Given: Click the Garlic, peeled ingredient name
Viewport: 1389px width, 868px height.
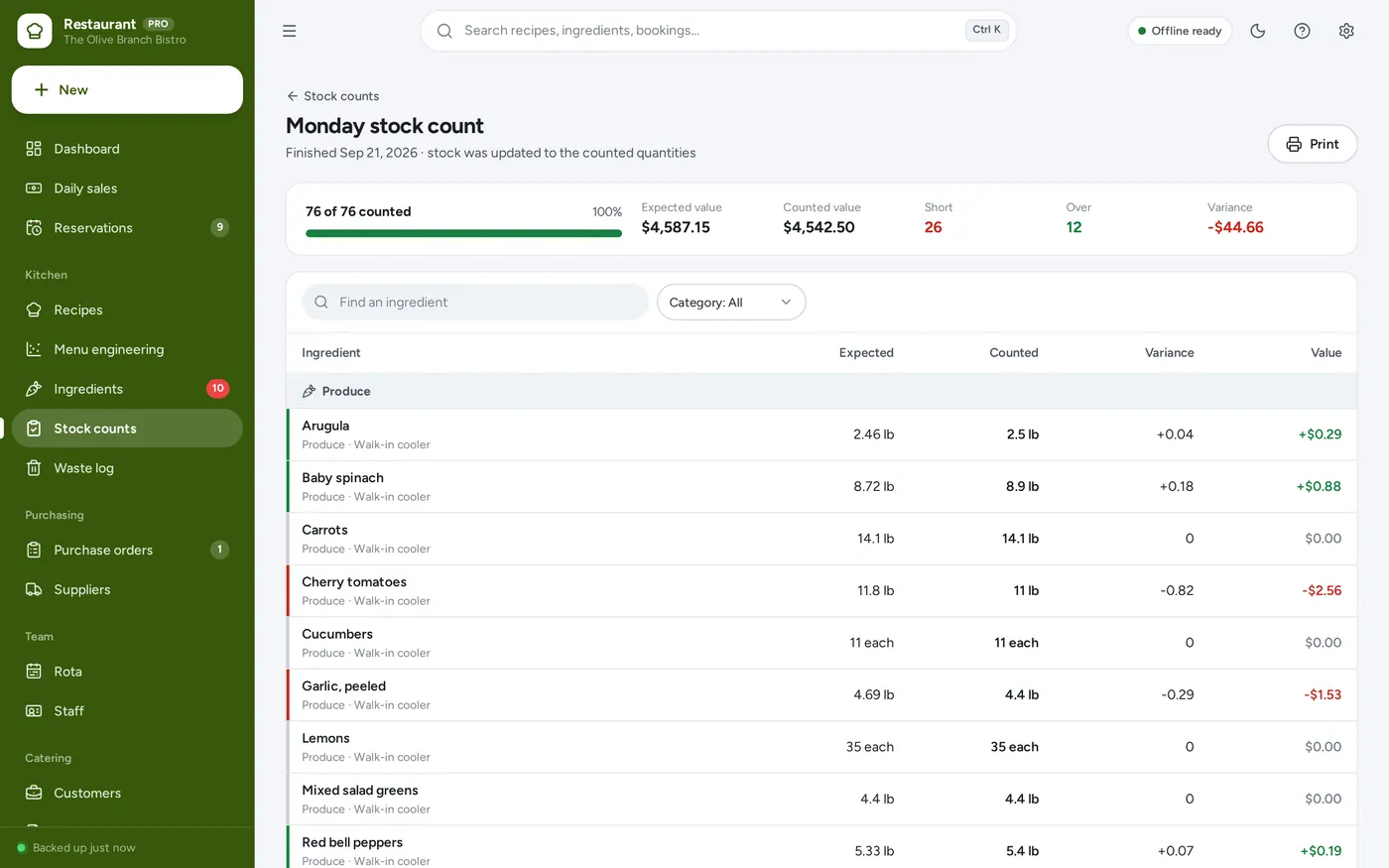Looking at the screenshot, I should point(343,686).
